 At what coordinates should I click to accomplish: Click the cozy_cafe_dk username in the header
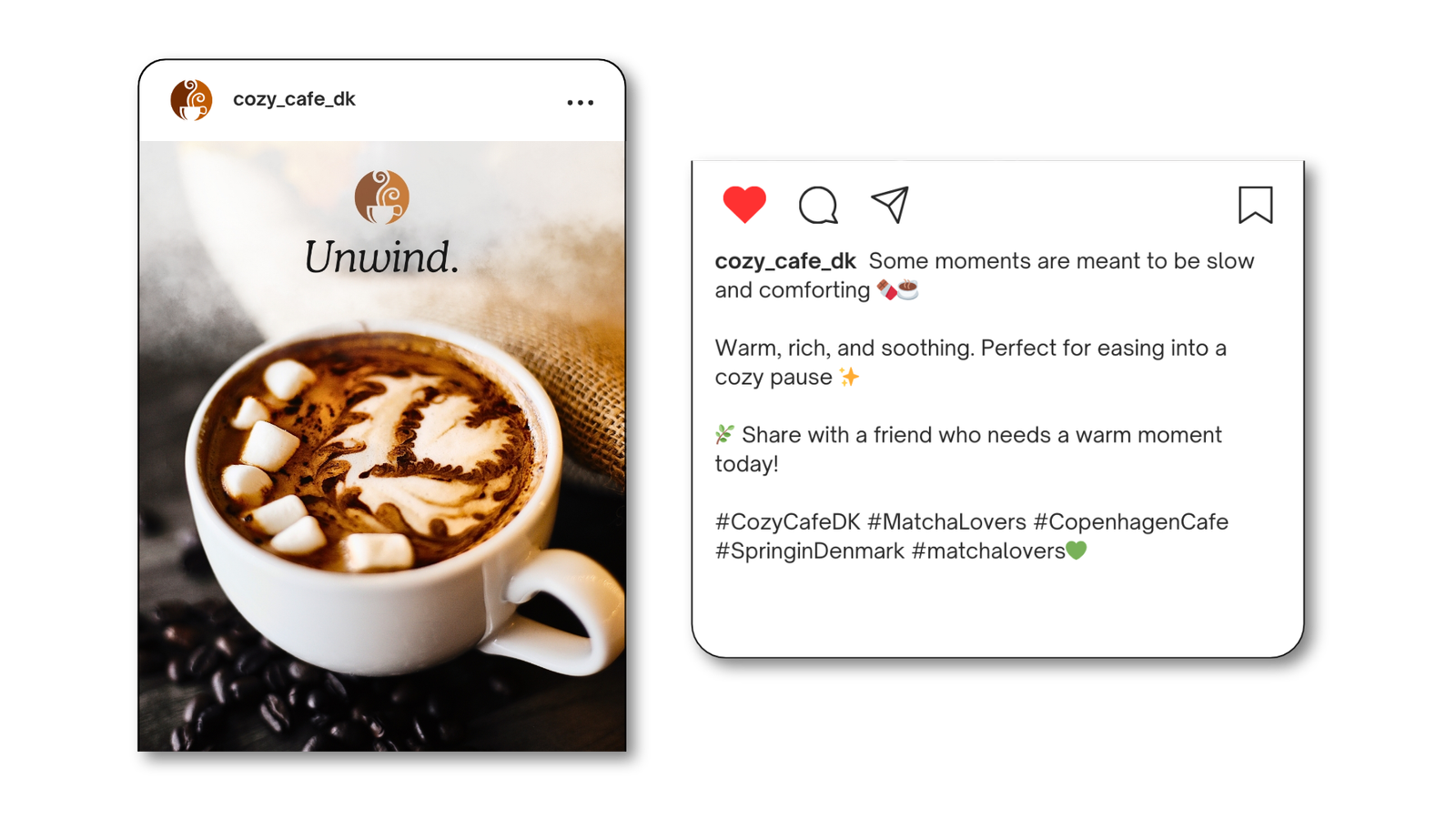click(294, 99)
